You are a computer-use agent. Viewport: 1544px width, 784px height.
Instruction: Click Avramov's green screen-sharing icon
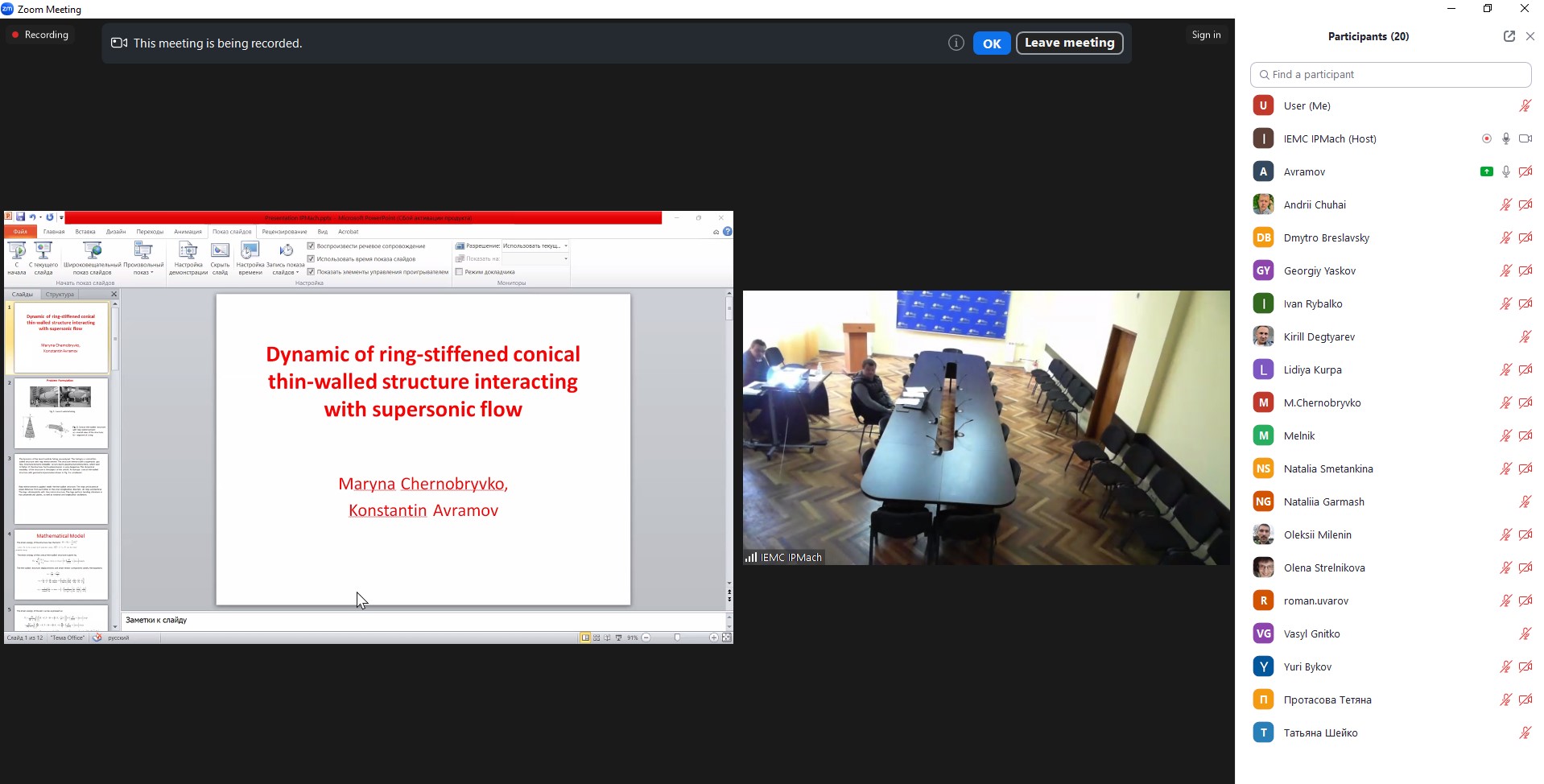click(1486, 171)
